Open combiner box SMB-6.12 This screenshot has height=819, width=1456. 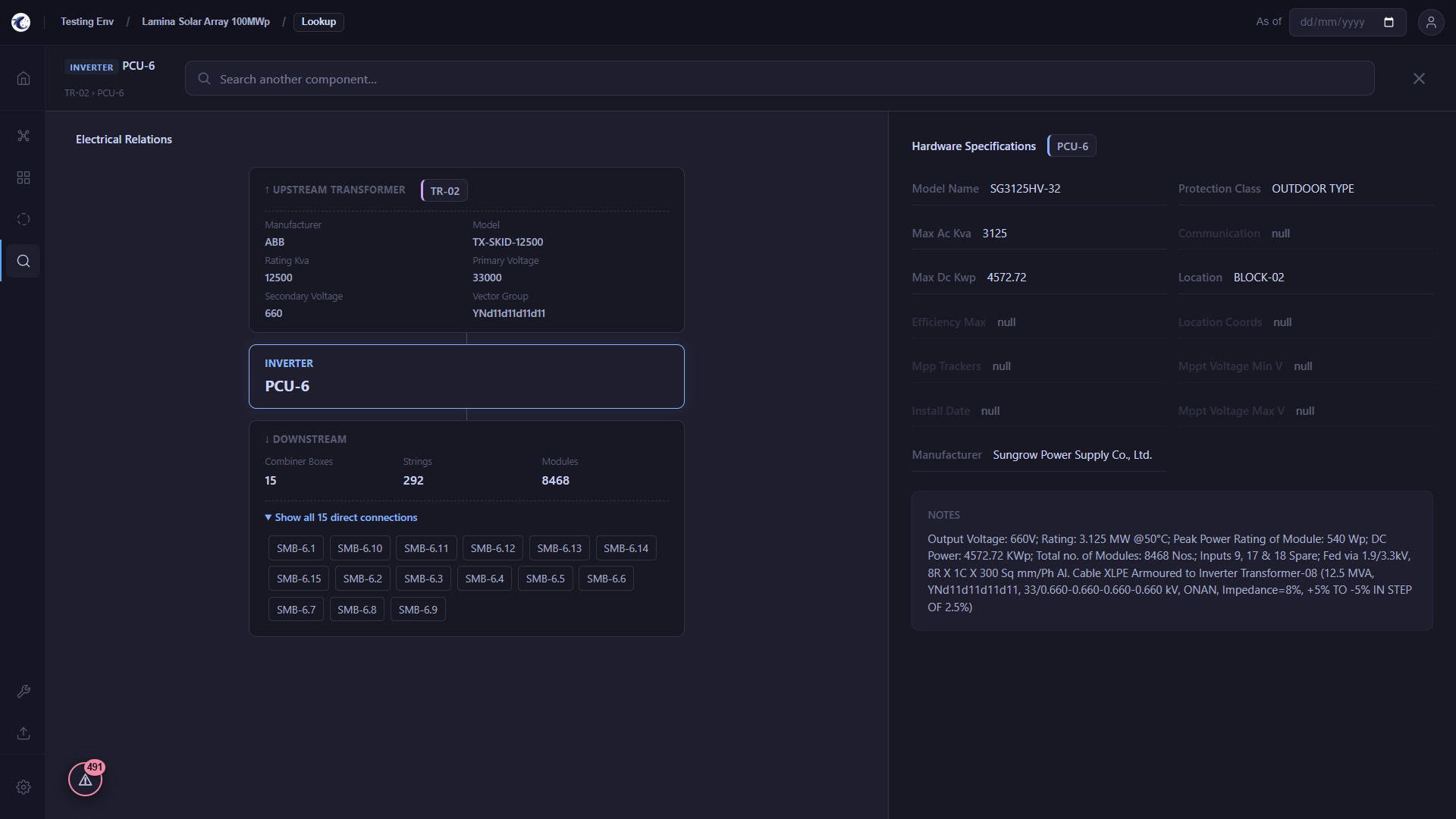point(493,548)
